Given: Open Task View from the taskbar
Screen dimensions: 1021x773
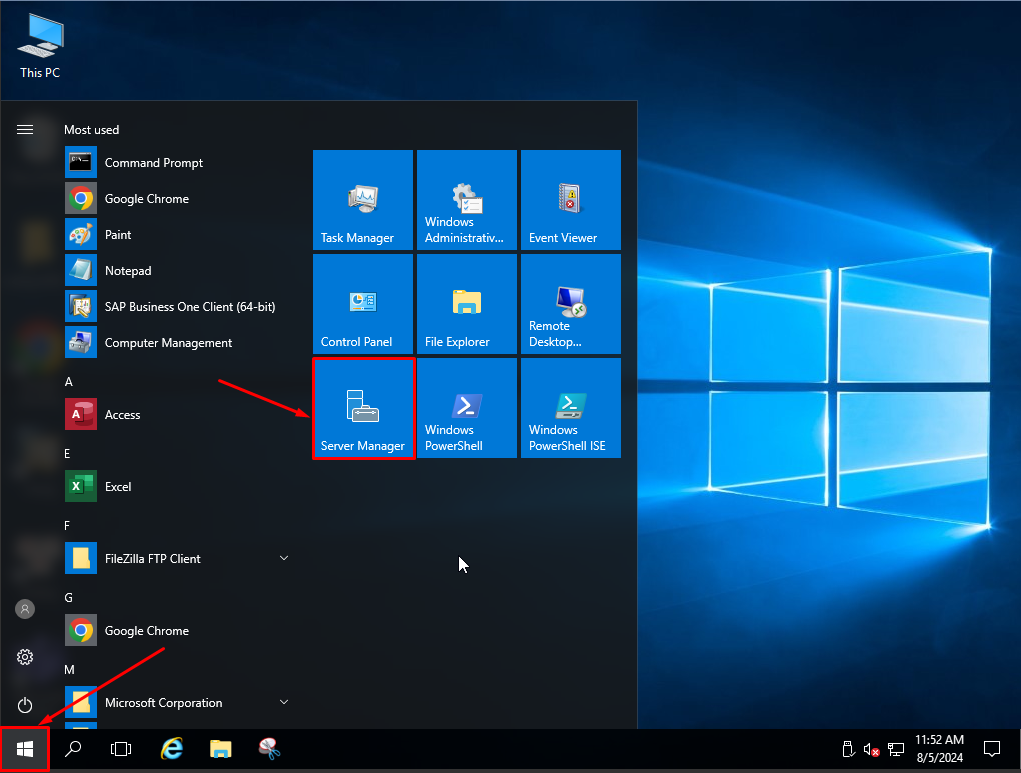Looking at the screenshot, I should click(121, 750).
